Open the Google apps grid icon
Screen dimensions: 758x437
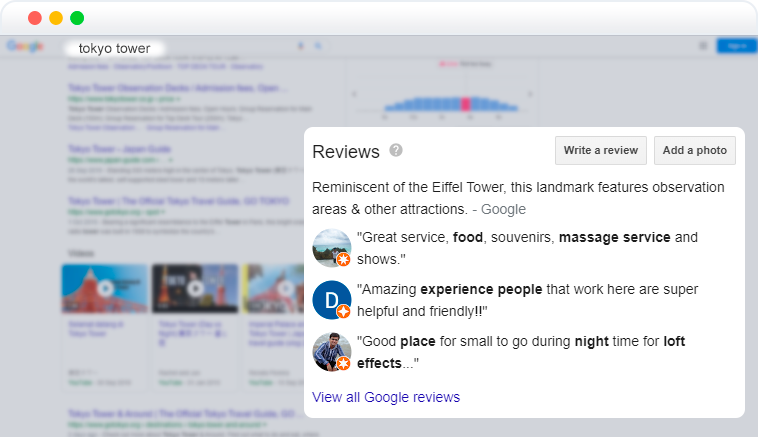coord(703,46)
